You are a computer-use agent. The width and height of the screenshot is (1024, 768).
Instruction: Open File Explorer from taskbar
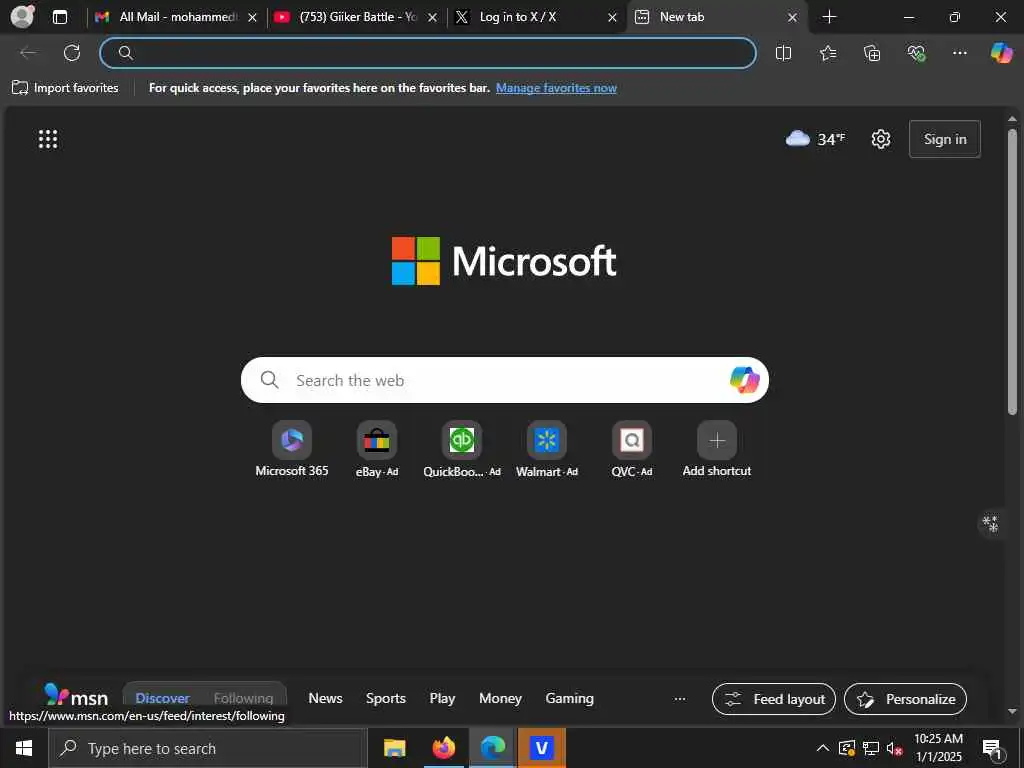click(x=394, y=748)
